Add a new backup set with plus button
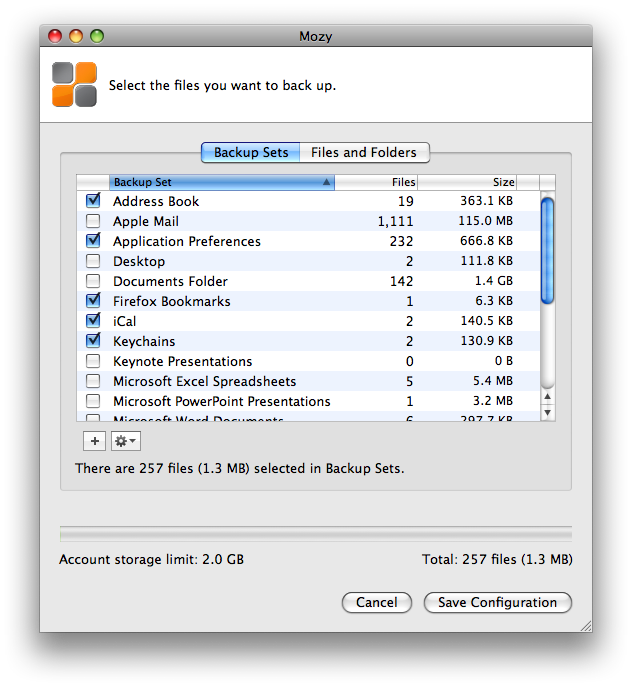 tap(94, 441)
